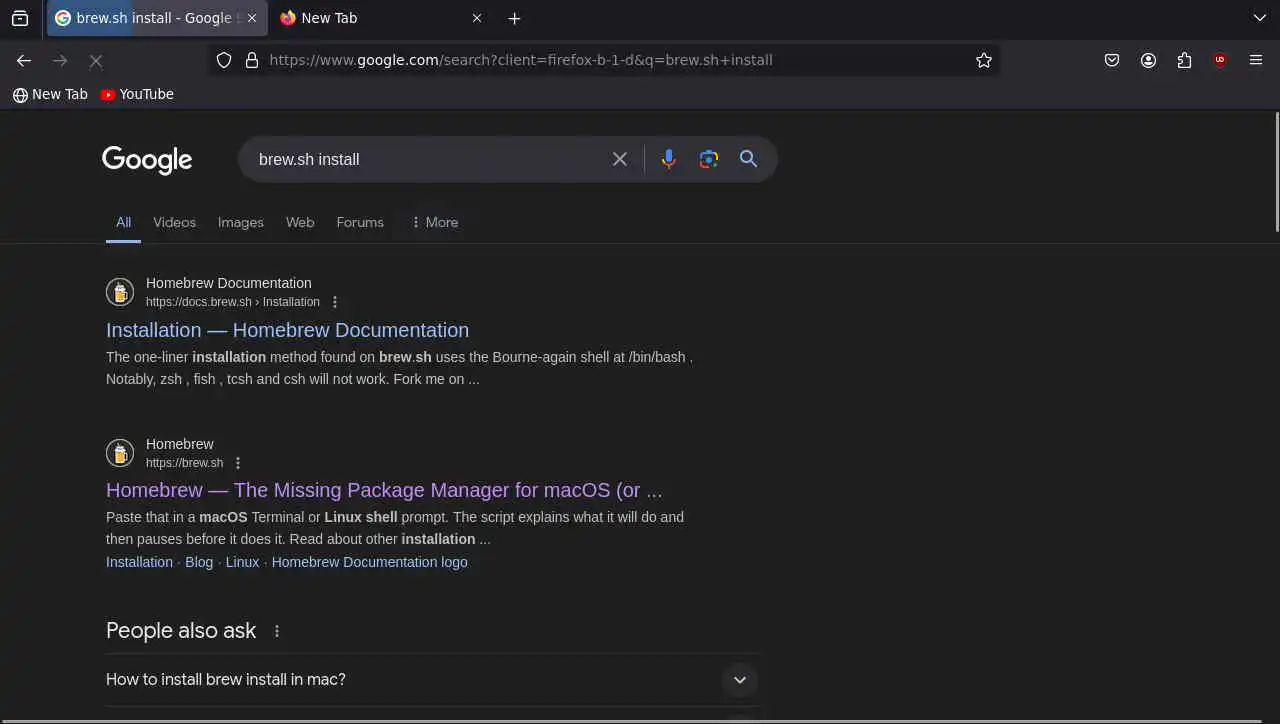The width and height of the screenshot is (1280, 724).
Task: Open the extensions puzzle icon
Action: click(x=1184, y=60)
